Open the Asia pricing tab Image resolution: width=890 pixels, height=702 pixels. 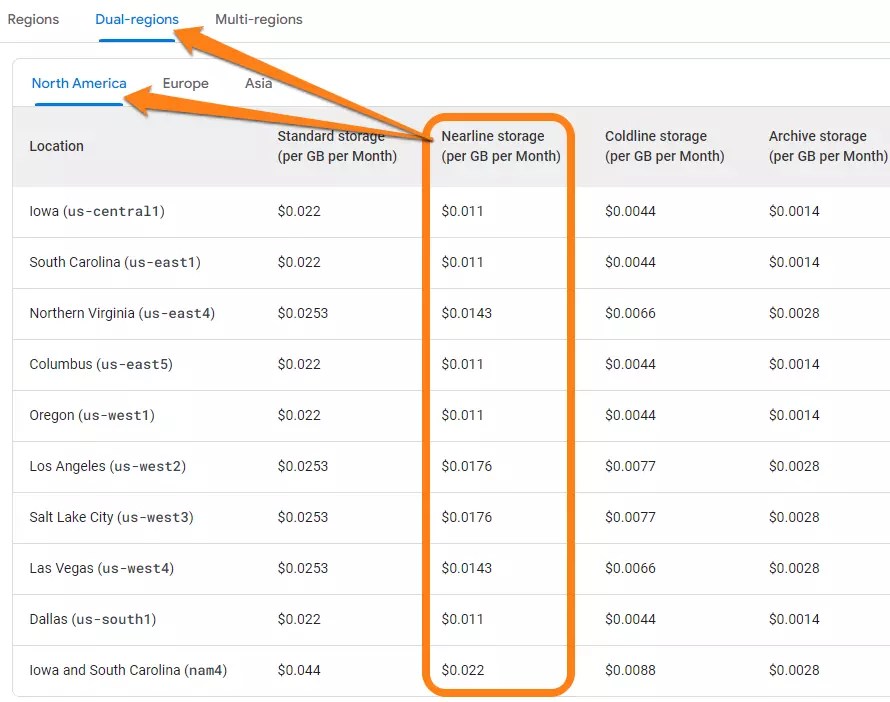click(x=257, y=83)
